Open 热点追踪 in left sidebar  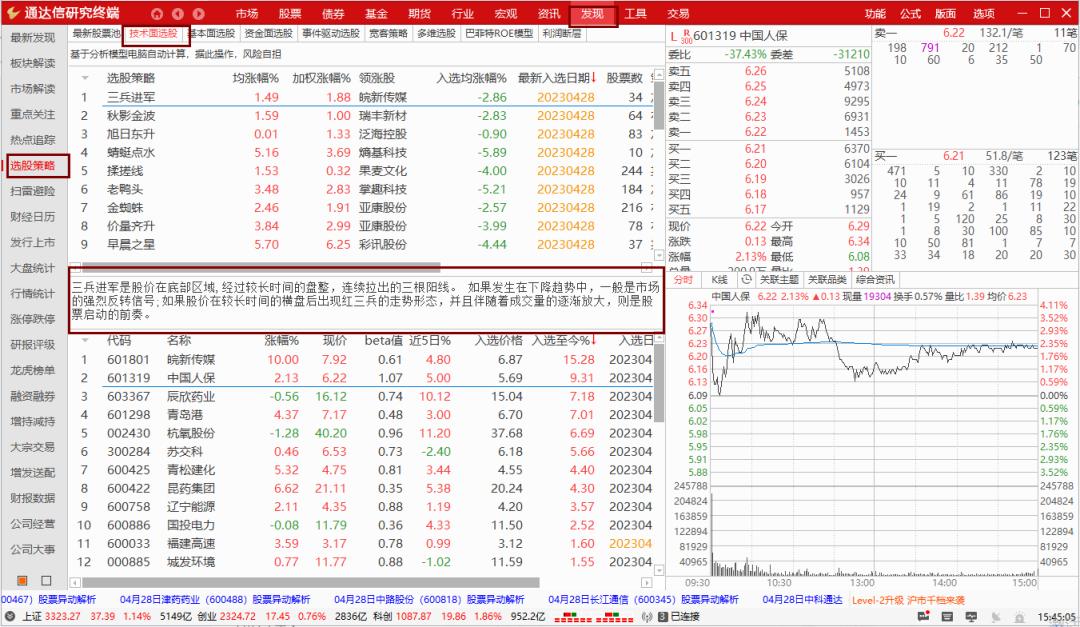point(32,140)
